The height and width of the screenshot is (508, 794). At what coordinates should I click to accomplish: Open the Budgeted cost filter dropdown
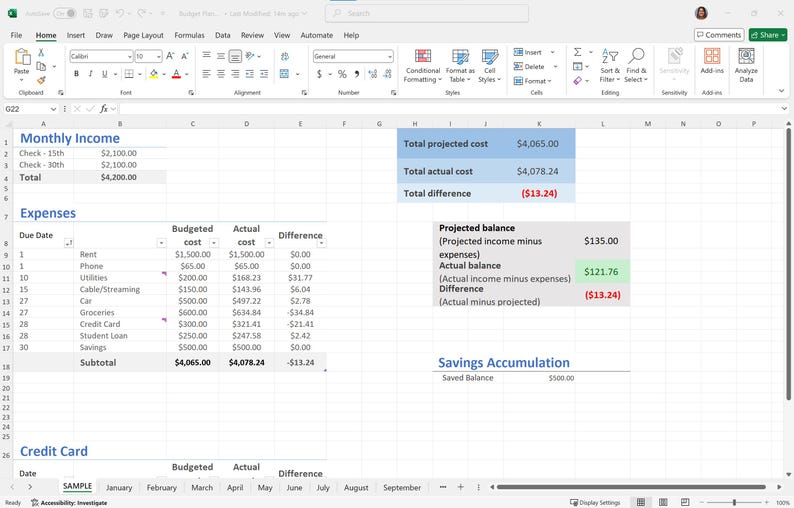pyautogui.click(x=214, y=243)
